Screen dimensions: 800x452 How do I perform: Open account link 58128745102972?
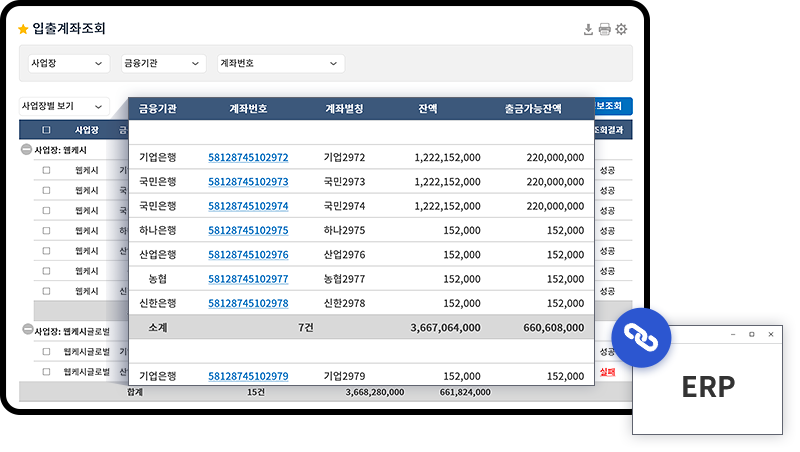(x=248, y=157)
